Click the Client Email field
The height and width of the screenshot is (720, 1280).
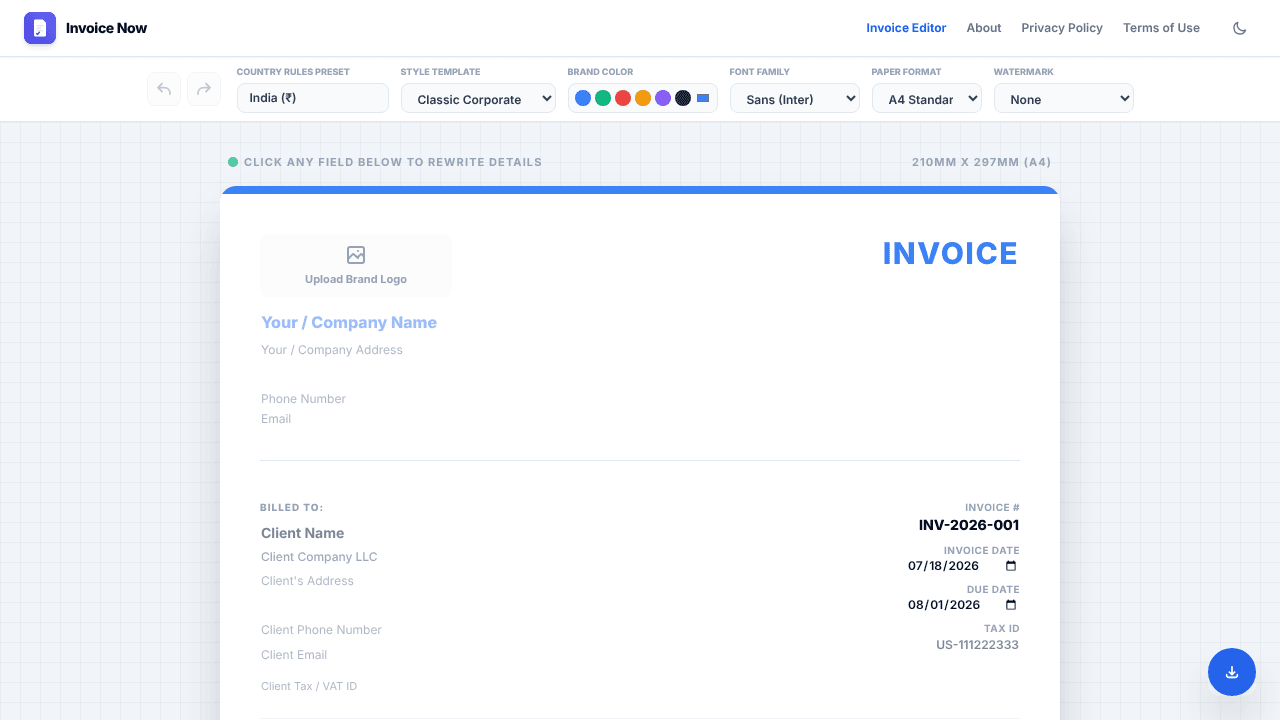pos(294,655)
